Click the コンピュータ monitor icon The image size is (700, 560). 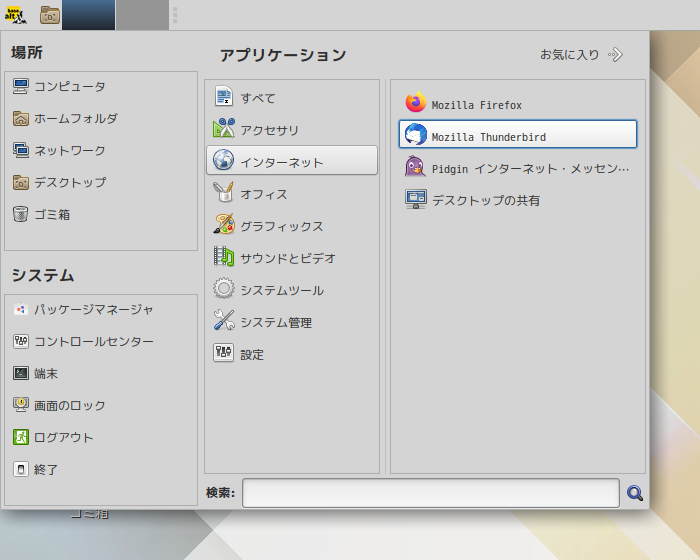[x=21, y=86]
